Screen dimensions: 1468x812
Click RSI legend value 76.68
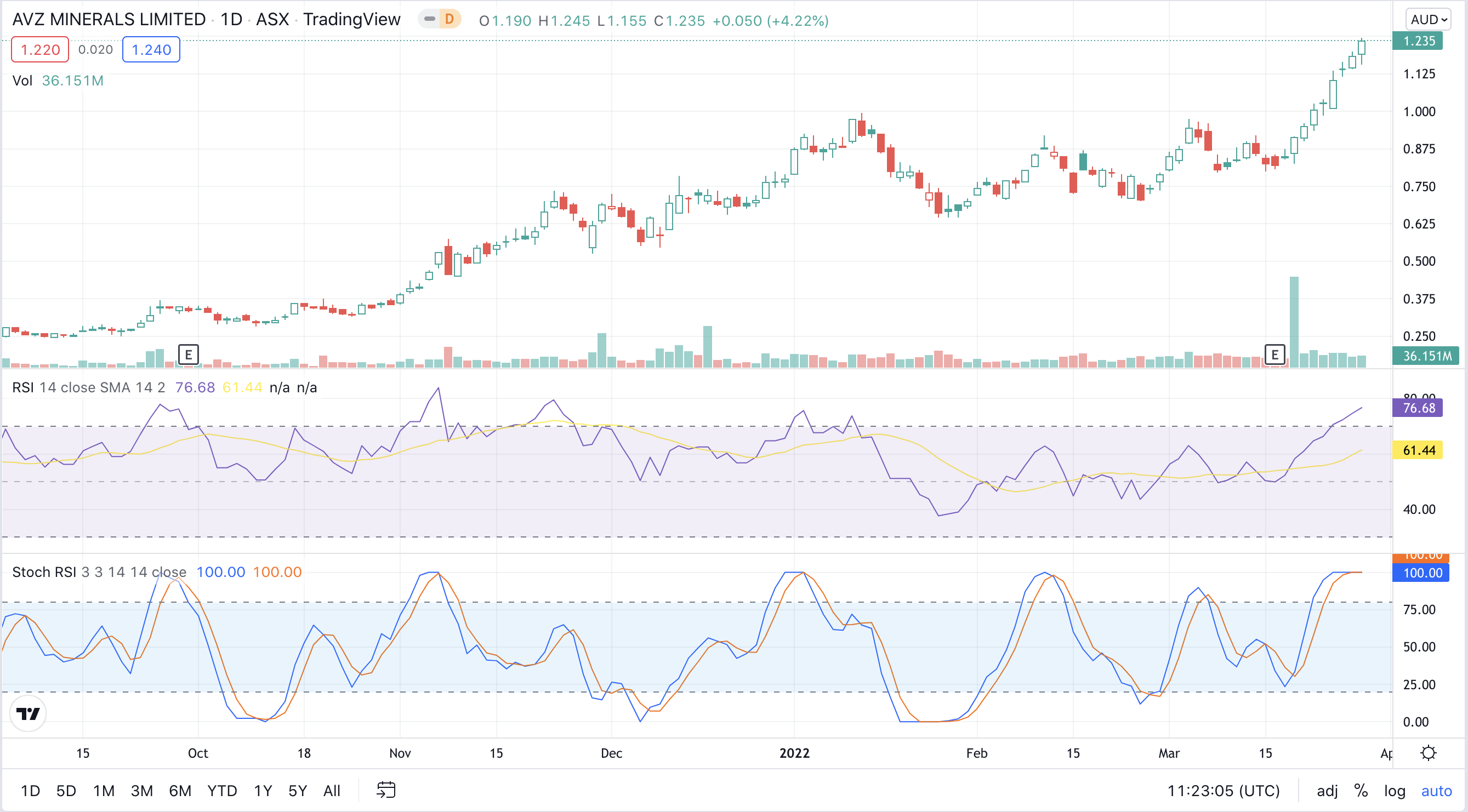pyautogui.click(x=195, y=387)
